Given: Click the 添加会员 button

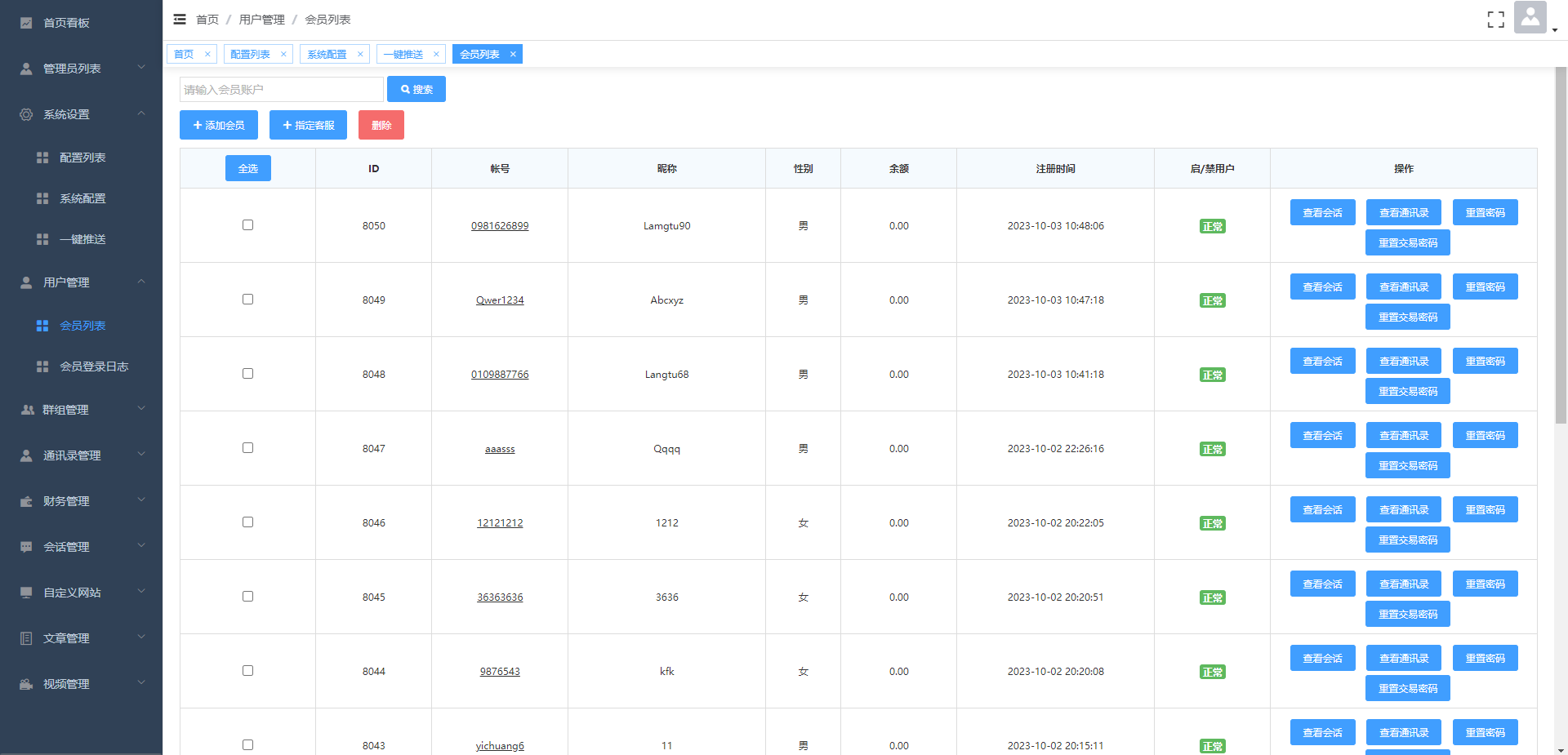Looking at the screenshot, I should [219, 125].
